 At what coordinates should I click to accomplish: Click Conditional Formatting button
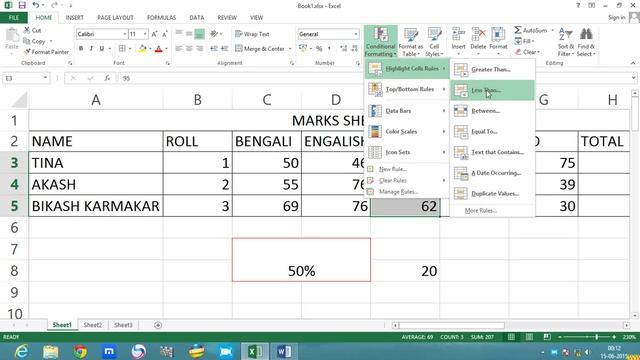380,42
